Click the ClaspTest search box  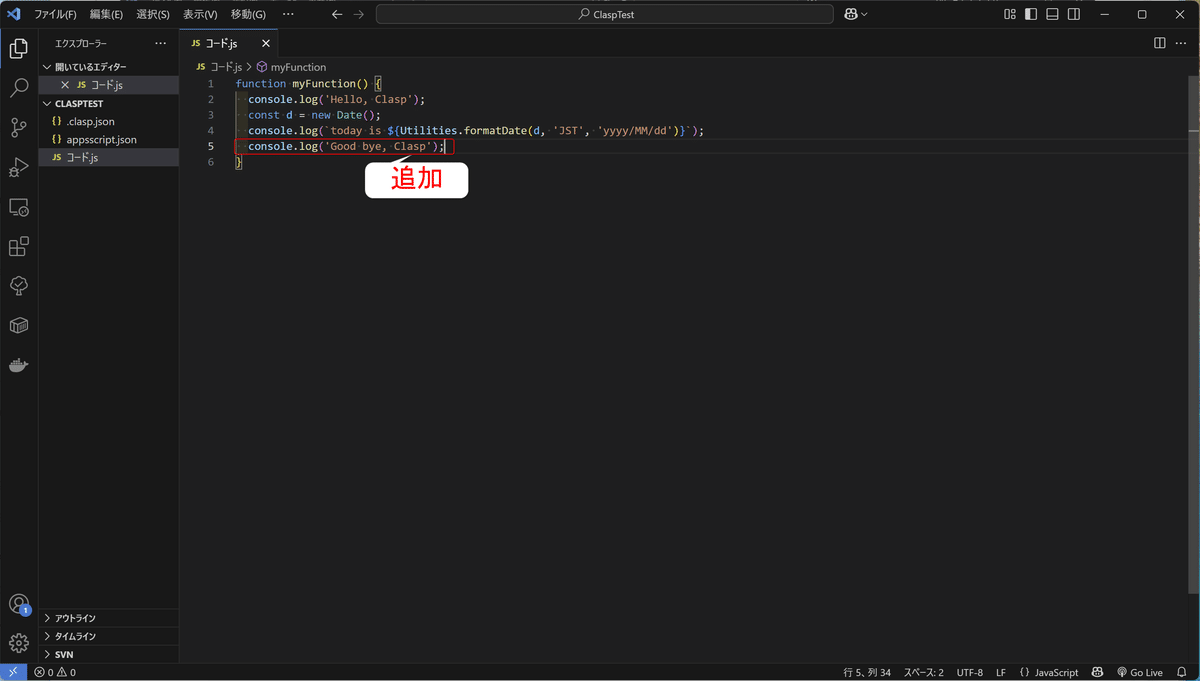(x=603, y=13)
